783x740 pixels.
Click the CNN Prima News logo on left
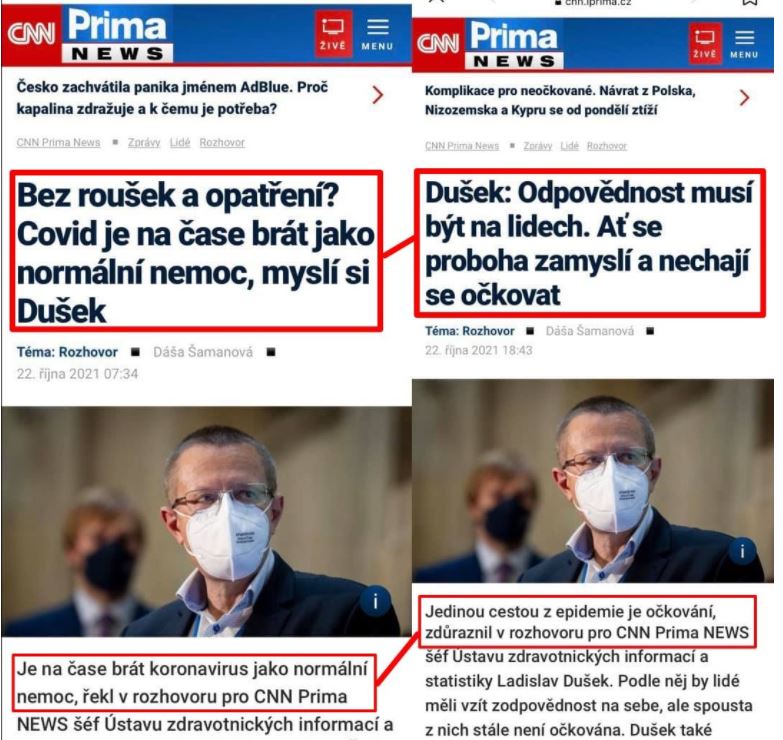[x=88, y=35]
